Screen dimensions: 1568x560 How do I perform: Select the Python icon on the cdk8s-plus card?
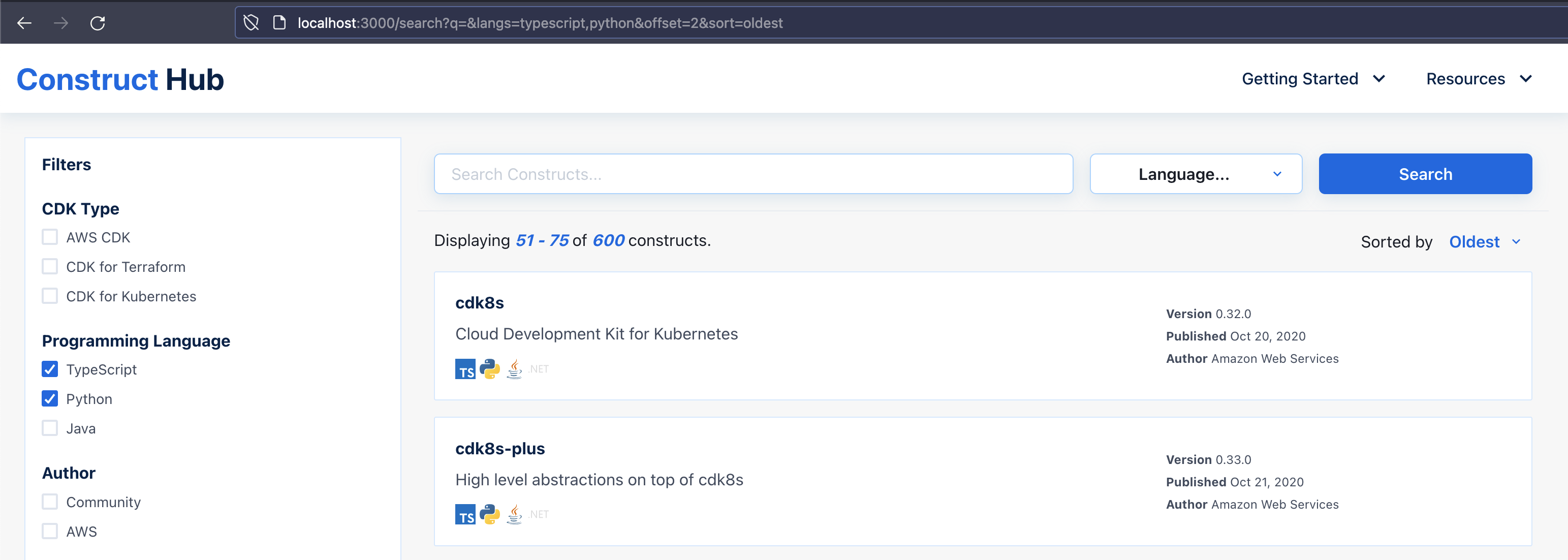click(490, 514)
